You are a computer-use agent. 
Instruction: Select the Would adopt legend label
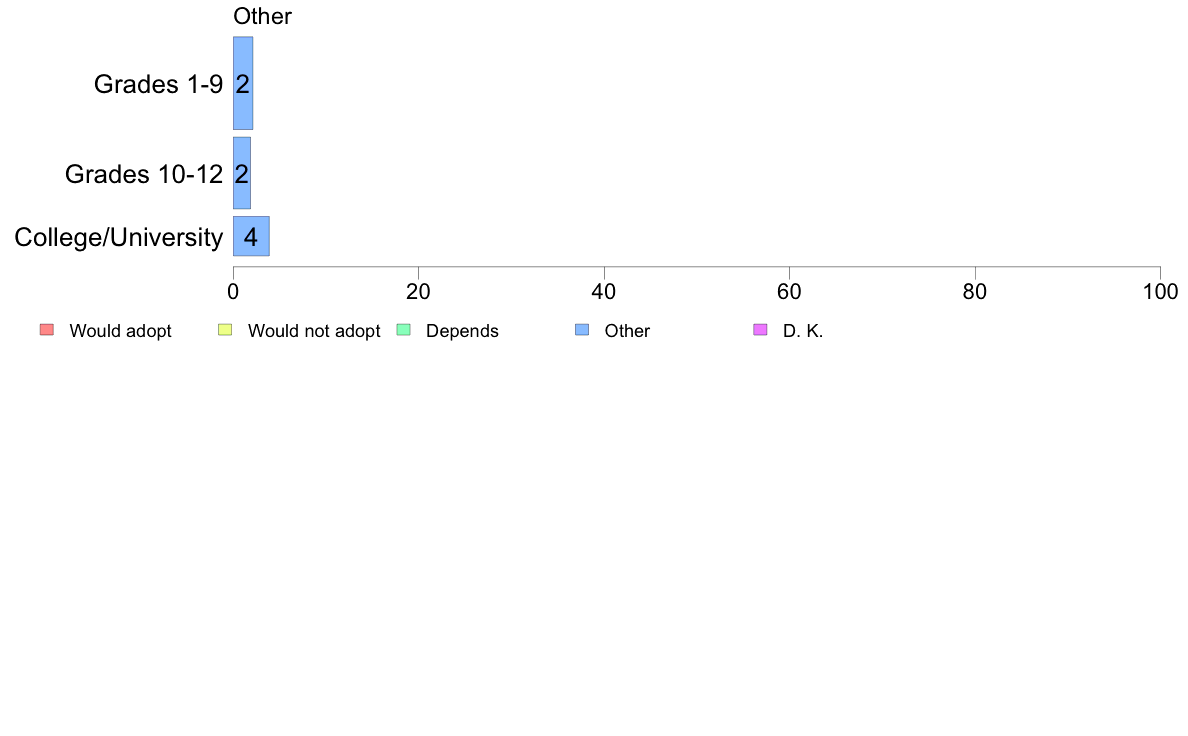(120, 331)
